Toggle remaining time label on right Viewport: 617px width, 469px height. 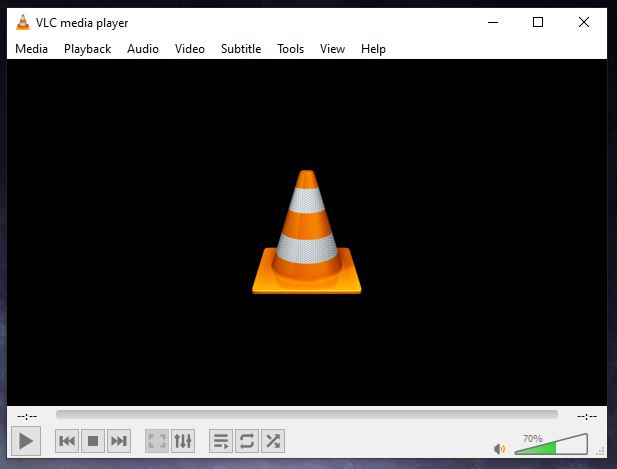coord(587,416)
